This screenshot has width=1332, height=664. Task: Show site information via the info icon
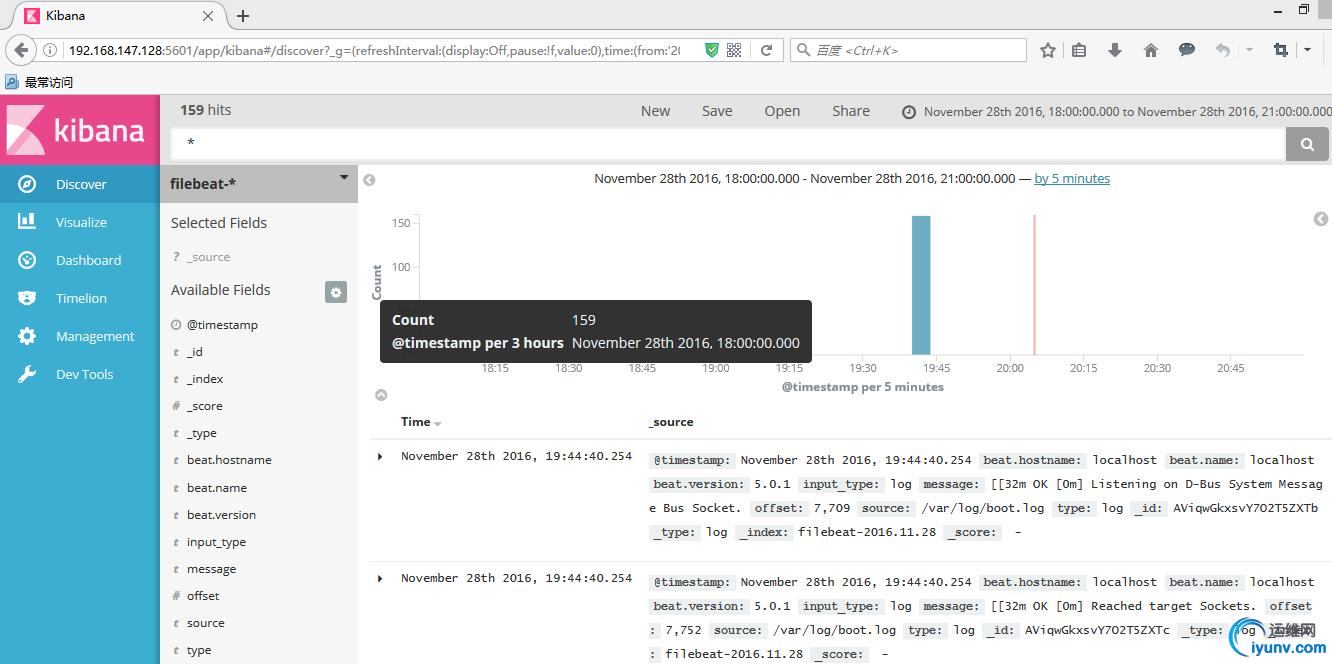click(x=51, y=50)
